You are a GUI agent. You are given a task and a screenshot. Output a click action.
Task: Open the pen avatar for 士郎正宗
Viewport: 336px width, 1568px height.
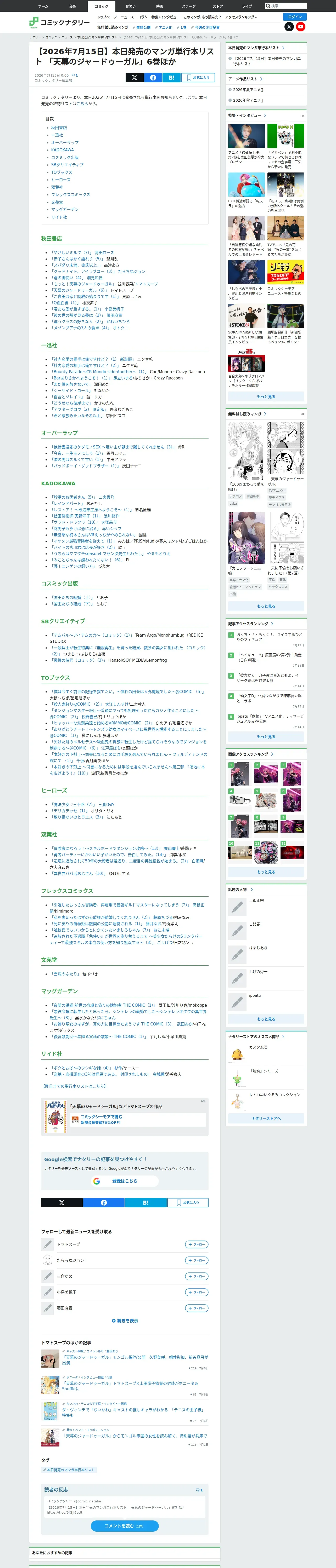(237, 907)
